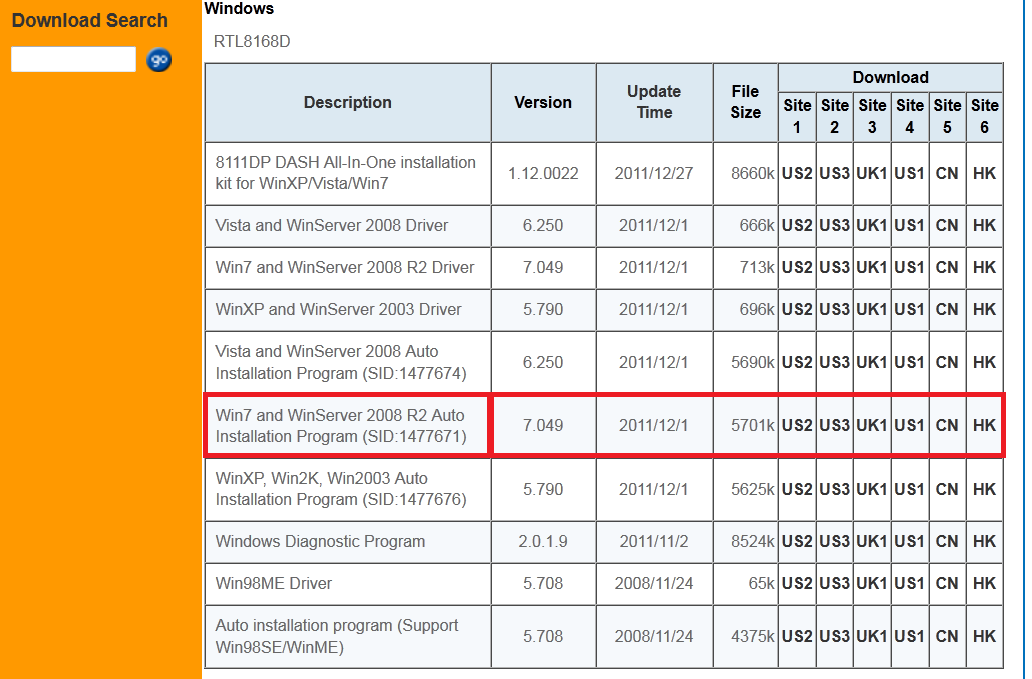Select file size value 8660k
The width and height of the screenshot is (1032, 679).
pos(752,174)
